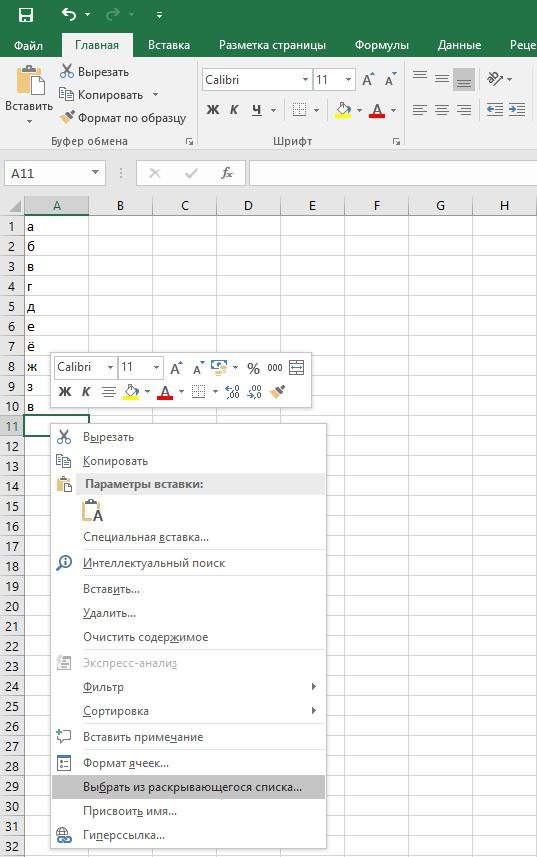Image resolution: width=537 pixels, height=857 pixels.
Task: Click the Accounting Number Format icon in mini toolbar
Action: [x=219, y=367]
